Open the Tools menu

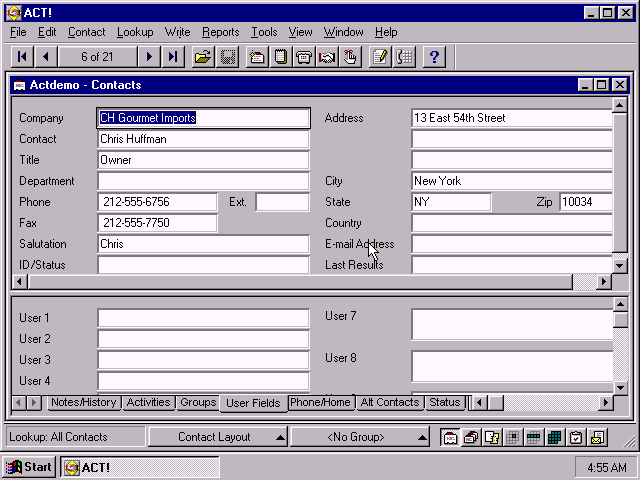click(x=264, y=32)
